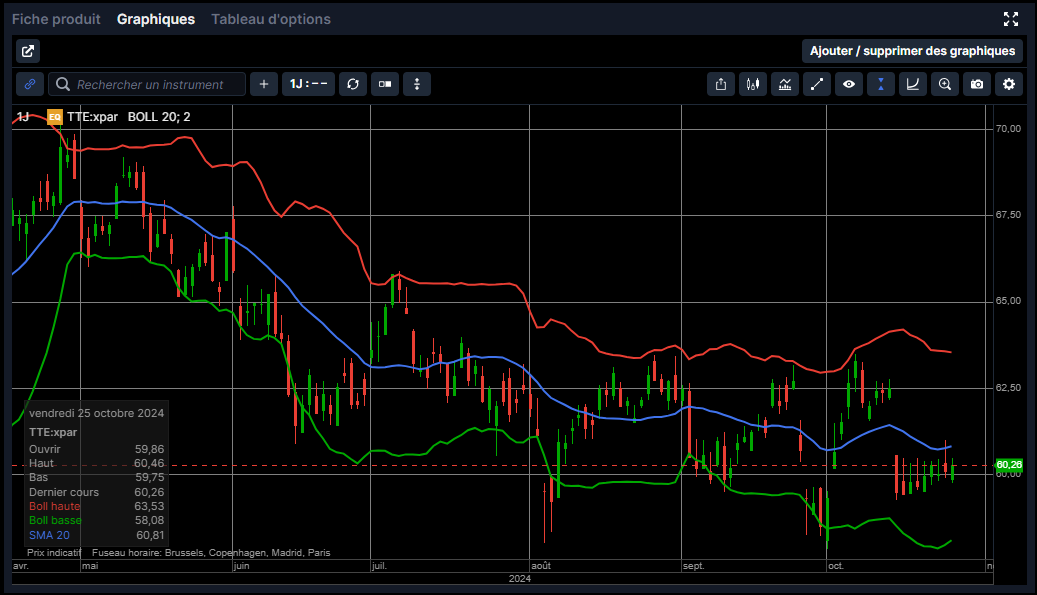The width and height of the screenshot is (1037, 595).
Task: Click the Prix indicatif note
Action: [x=54, y=553]
